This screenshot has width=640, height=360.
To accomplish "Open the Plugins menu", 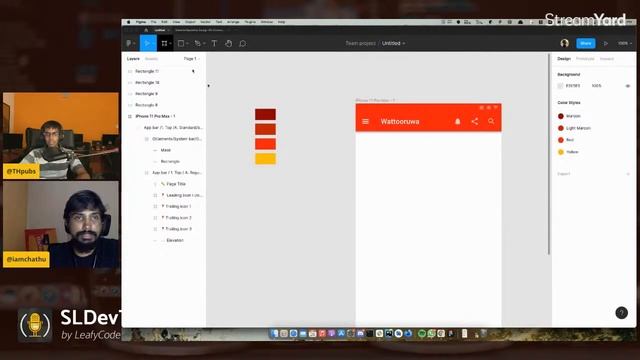I will [x=250, y=22].
